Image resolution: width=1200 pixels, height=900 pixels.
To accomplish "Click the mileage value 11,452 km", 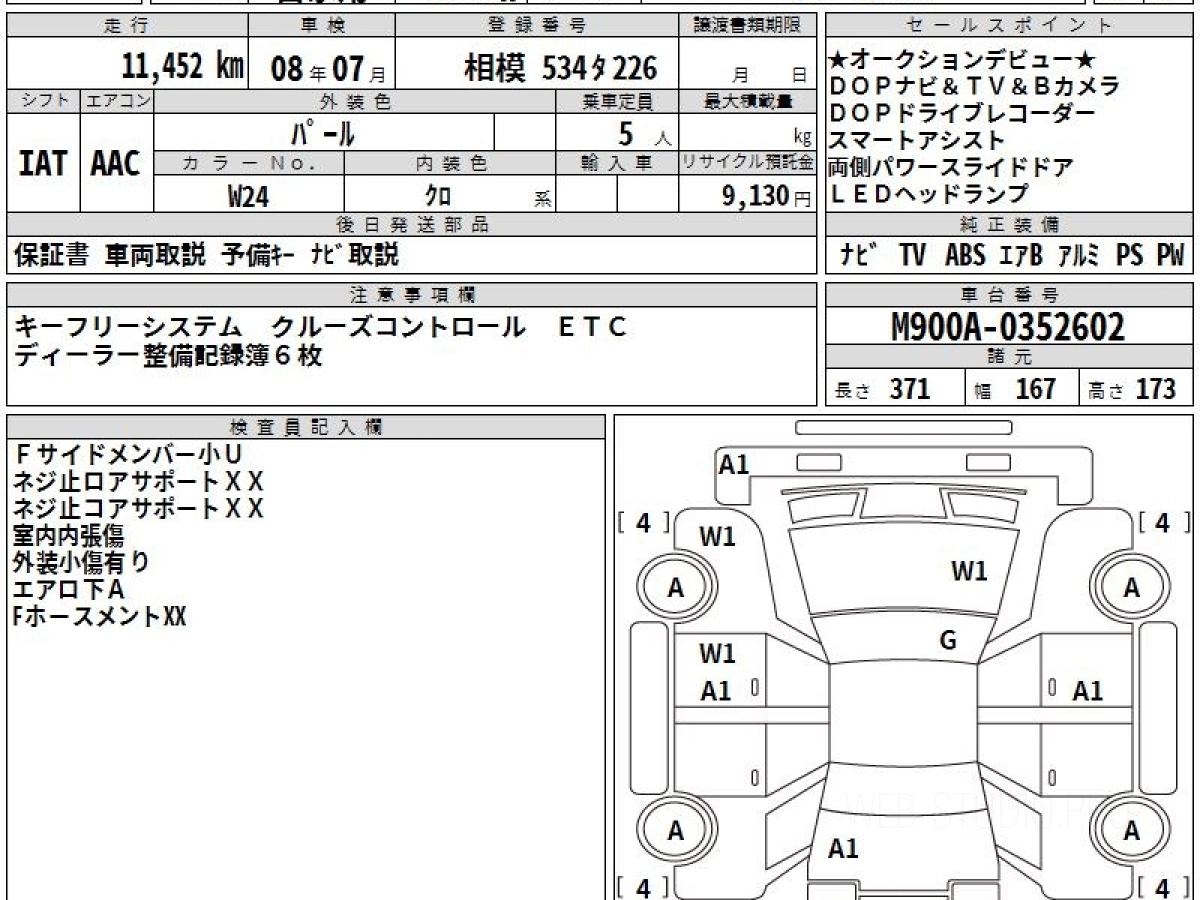I will tap(183, 68).
